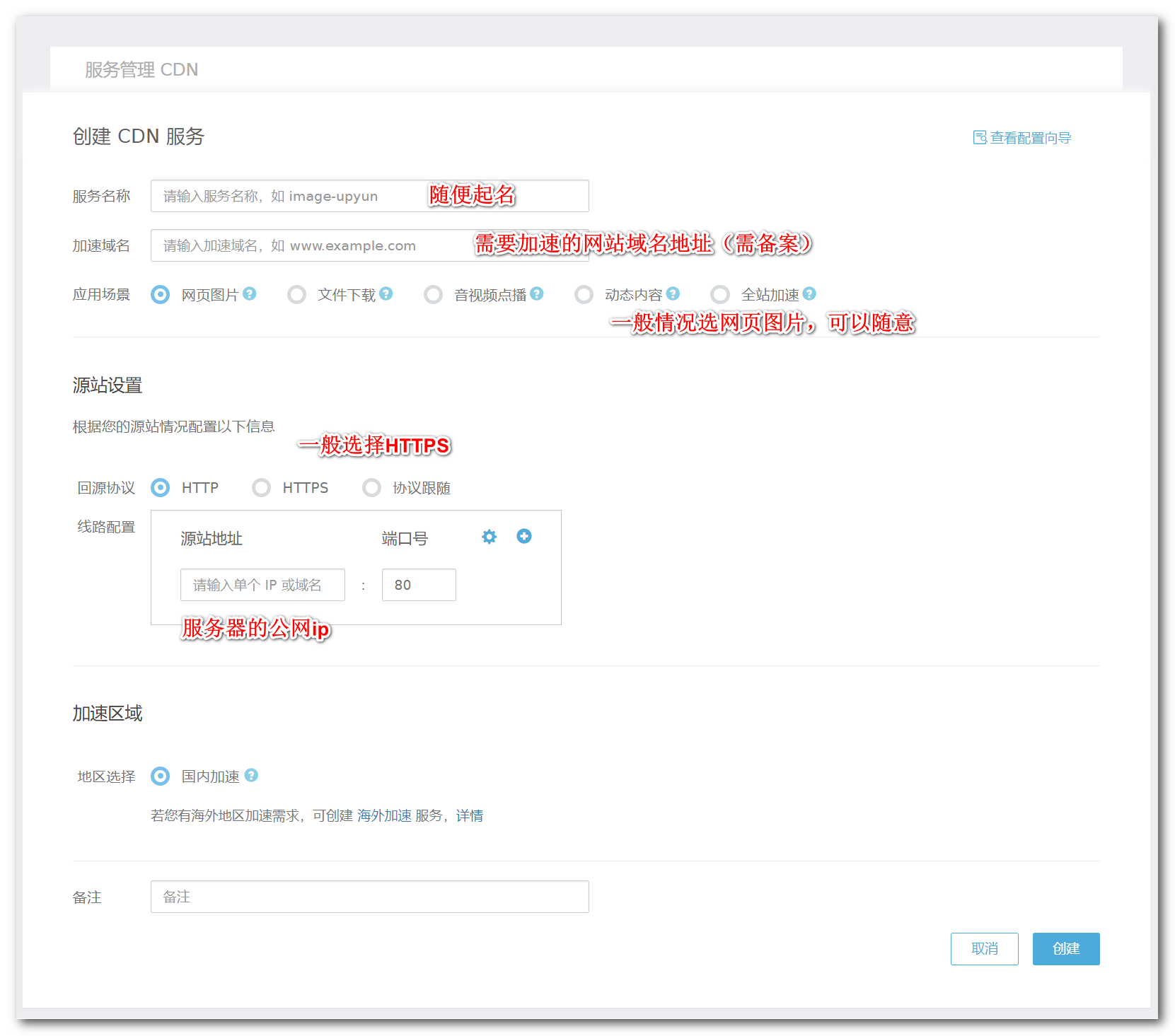Click help icon next to 国内加速

pyautogui.click(x=251, y=776)
